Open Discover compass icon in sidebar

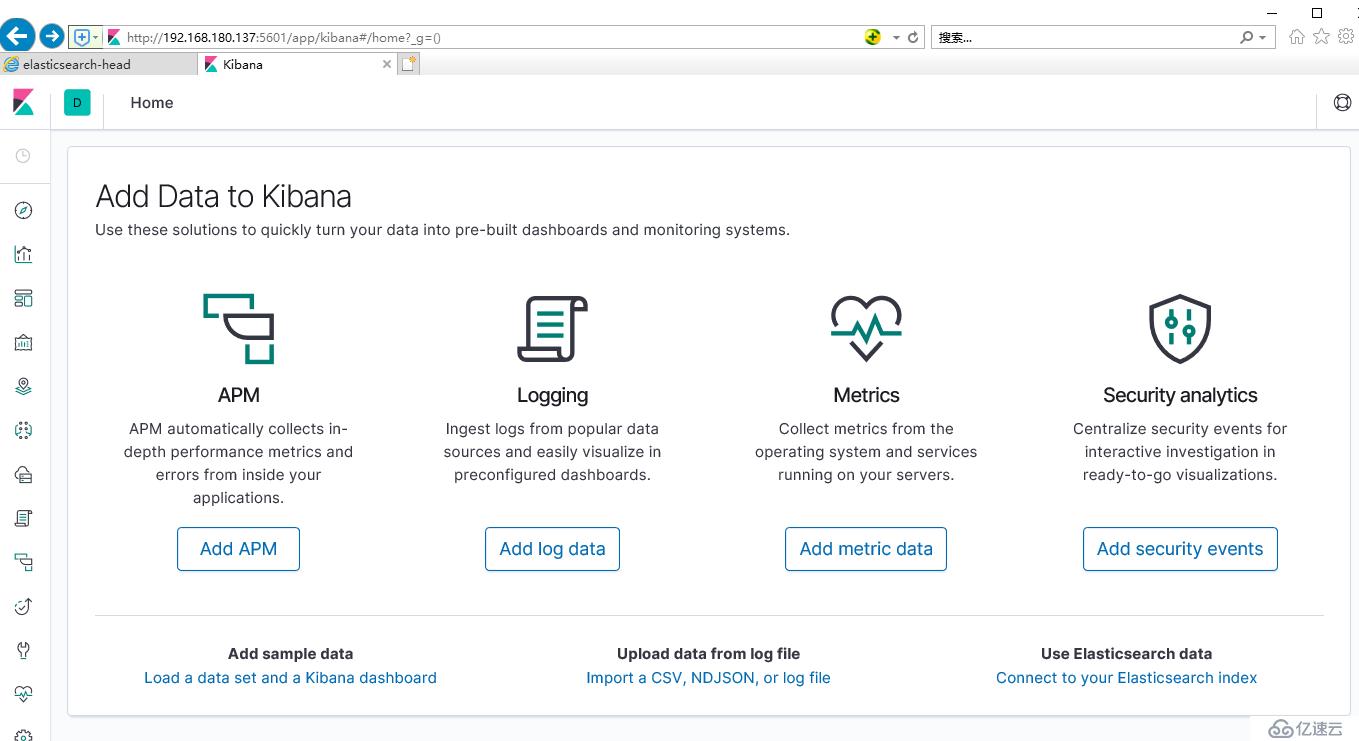(x=23, y=210)
